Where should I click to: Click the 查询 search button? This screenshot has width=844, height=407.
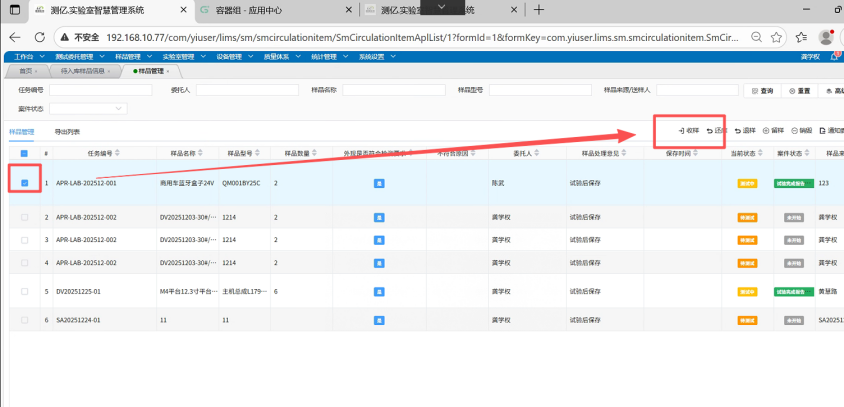pos(762,91)
